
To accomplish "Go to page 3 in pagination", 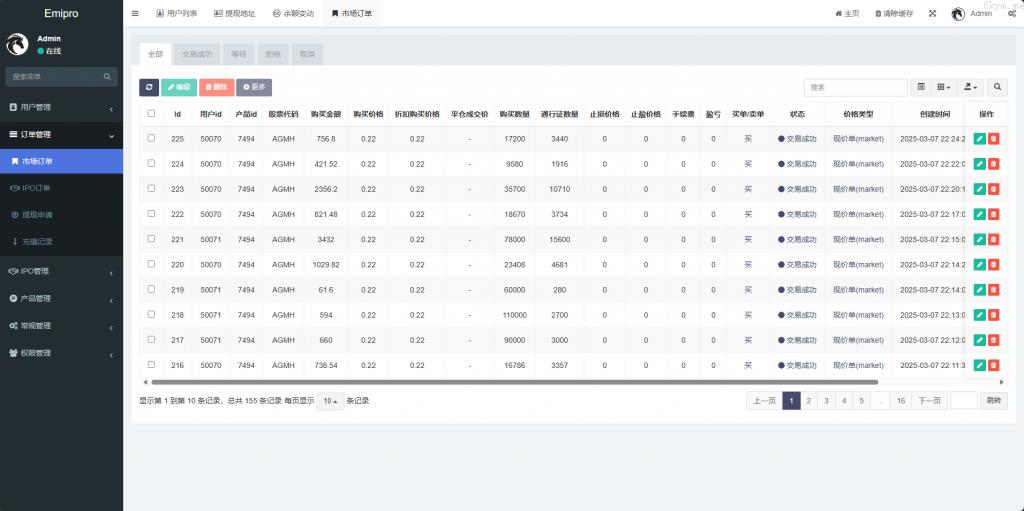I will [x=825, y=401].
